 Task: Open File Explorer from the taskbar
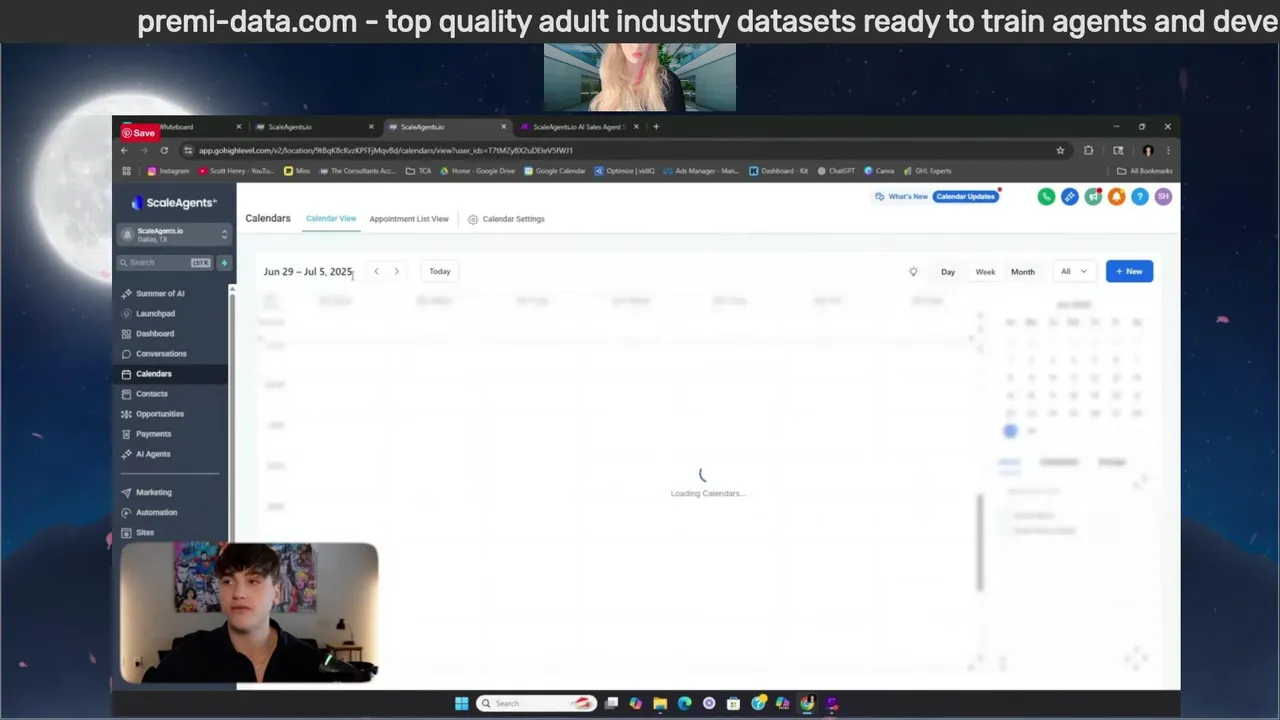coord(660,703)
